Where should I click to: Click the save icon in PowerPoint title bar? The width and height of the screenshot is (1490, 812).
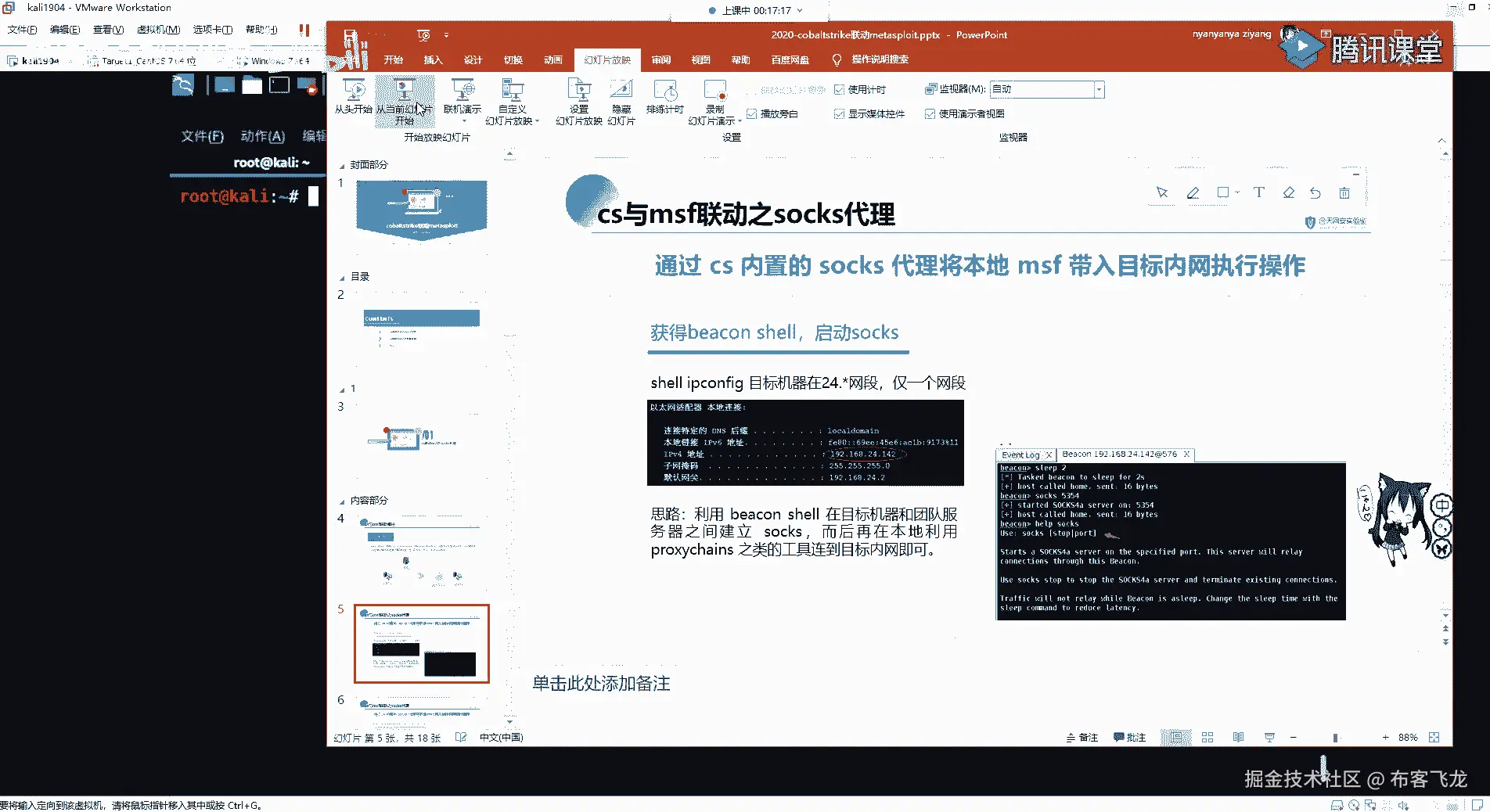tap(351, 35)
